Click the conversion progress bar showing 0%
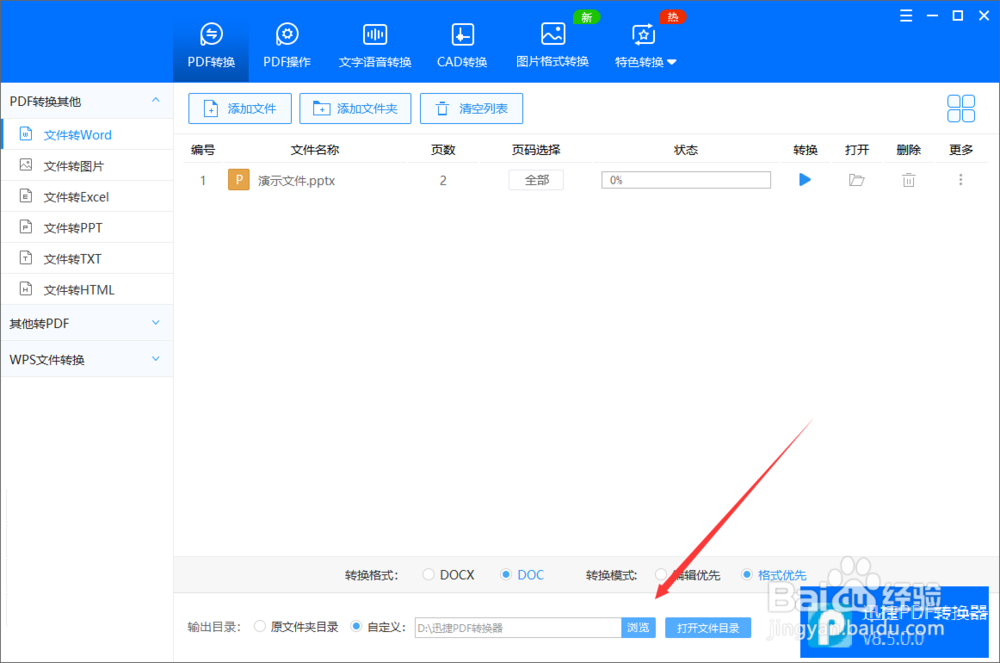Image resolution: width=1000 pixels, height=663 pixels. (685, 180)
